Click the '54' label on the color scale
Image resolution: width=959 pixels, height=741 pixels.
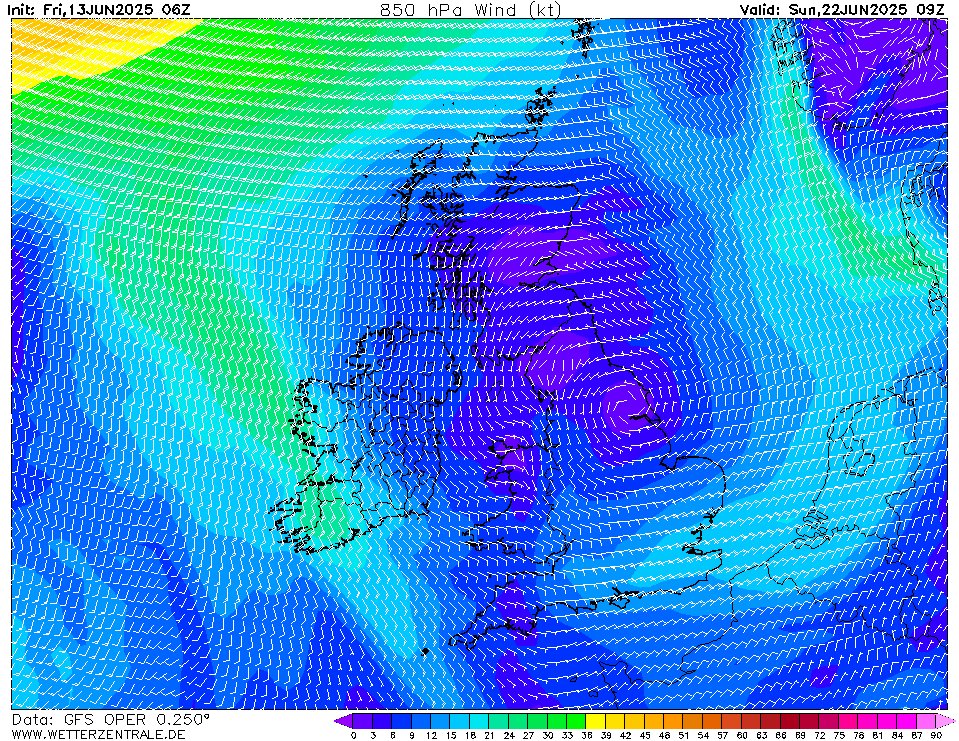pyautogui.click(x=703, y=735)
